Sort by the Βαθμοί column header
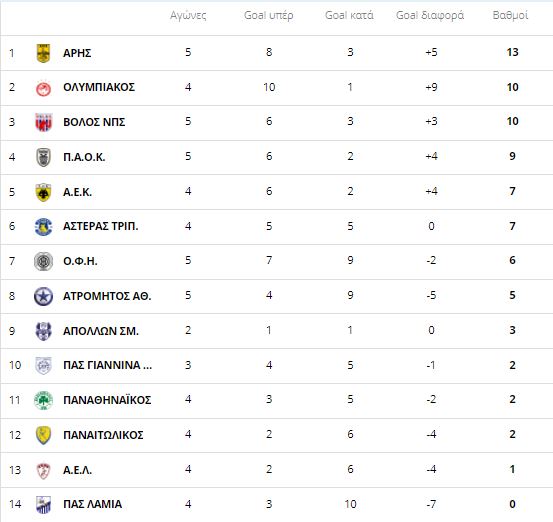The height and width of the screenshot is (522, 553). [x=510, y=16]
